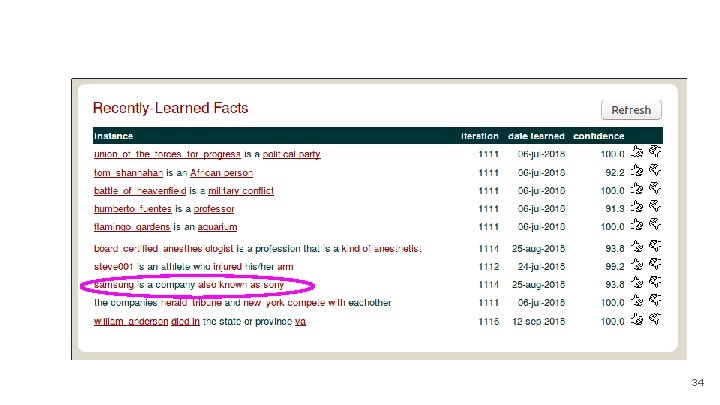Open the union_of_the_forces_for_progress link

click(x=167, y=154)
